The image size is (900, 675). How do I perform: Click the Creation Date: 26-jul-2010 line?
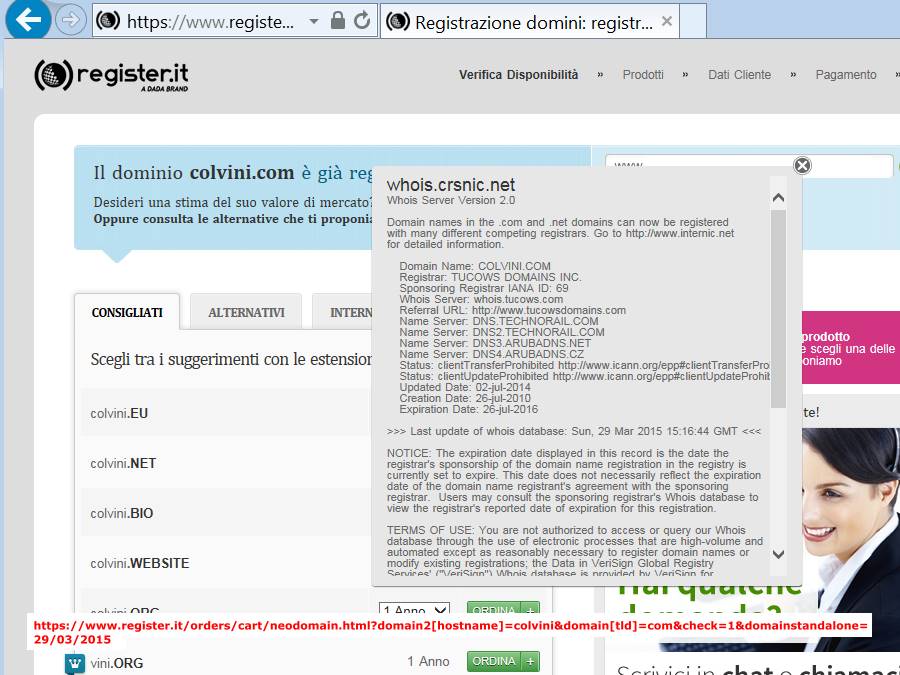[465, 398]
